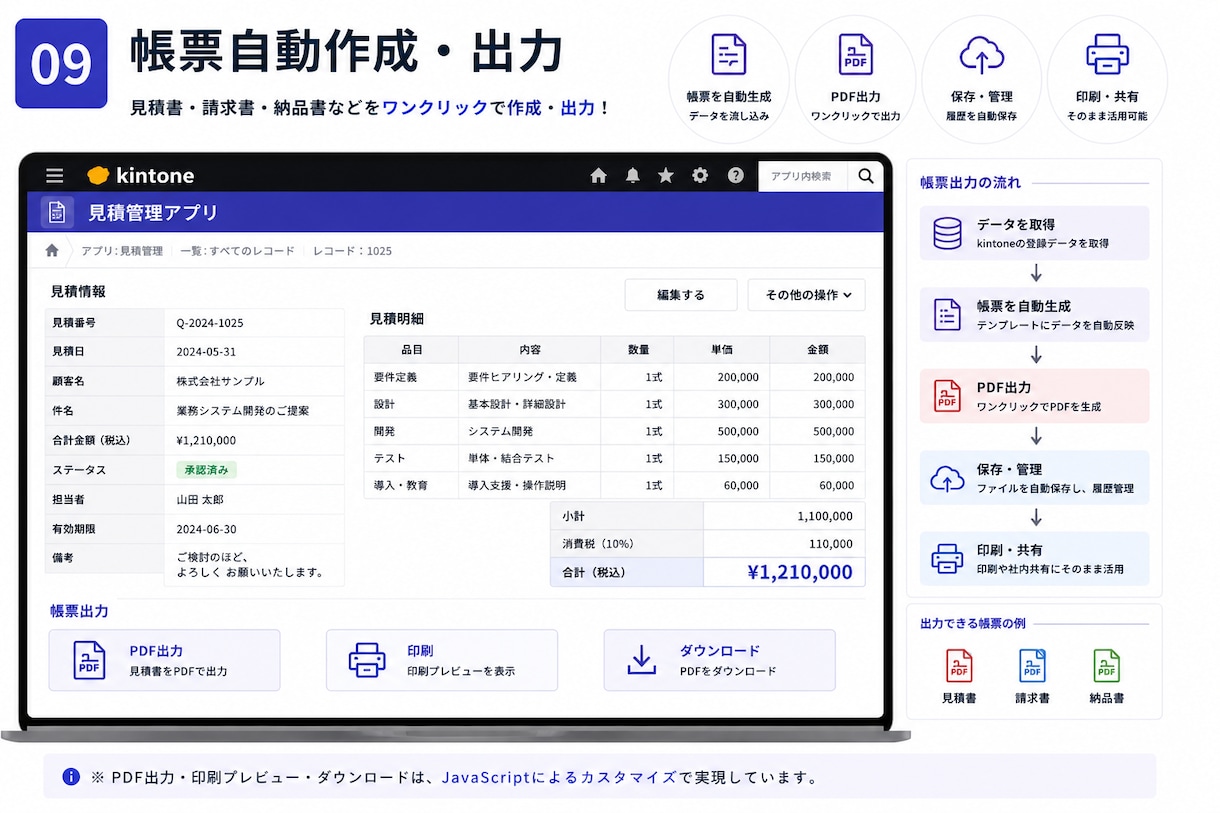Image resolution: width=1220 pixels, height=813 pixels.
Task: Click the red 見積書 PDF icon
Action: pos(959,666)
